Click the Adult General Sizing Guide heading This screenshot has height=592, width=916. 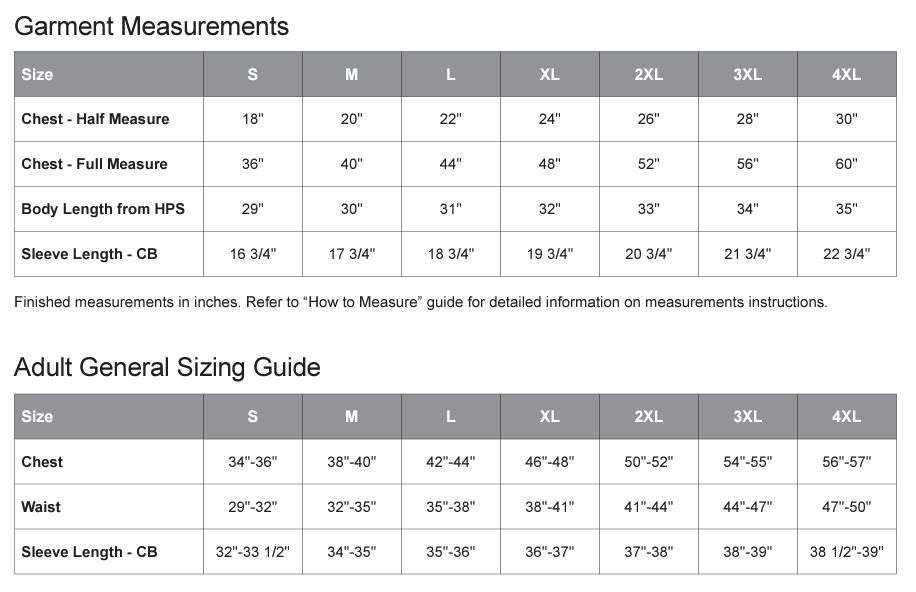coord(167,368)
